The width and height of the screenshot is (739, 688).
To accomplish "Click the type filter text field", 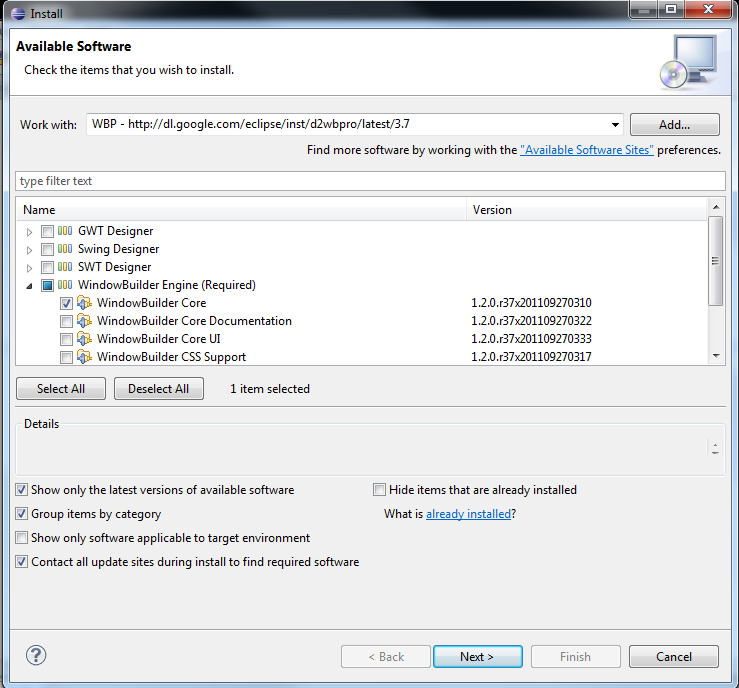I will click(370, 181).
